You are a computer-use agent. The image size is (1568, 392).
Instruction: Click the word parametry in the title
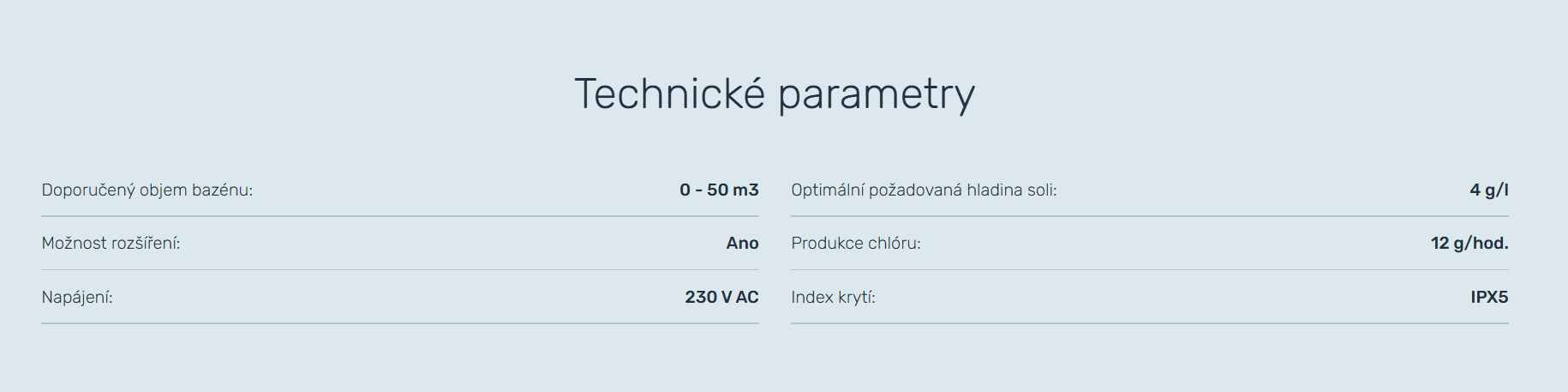877,96
